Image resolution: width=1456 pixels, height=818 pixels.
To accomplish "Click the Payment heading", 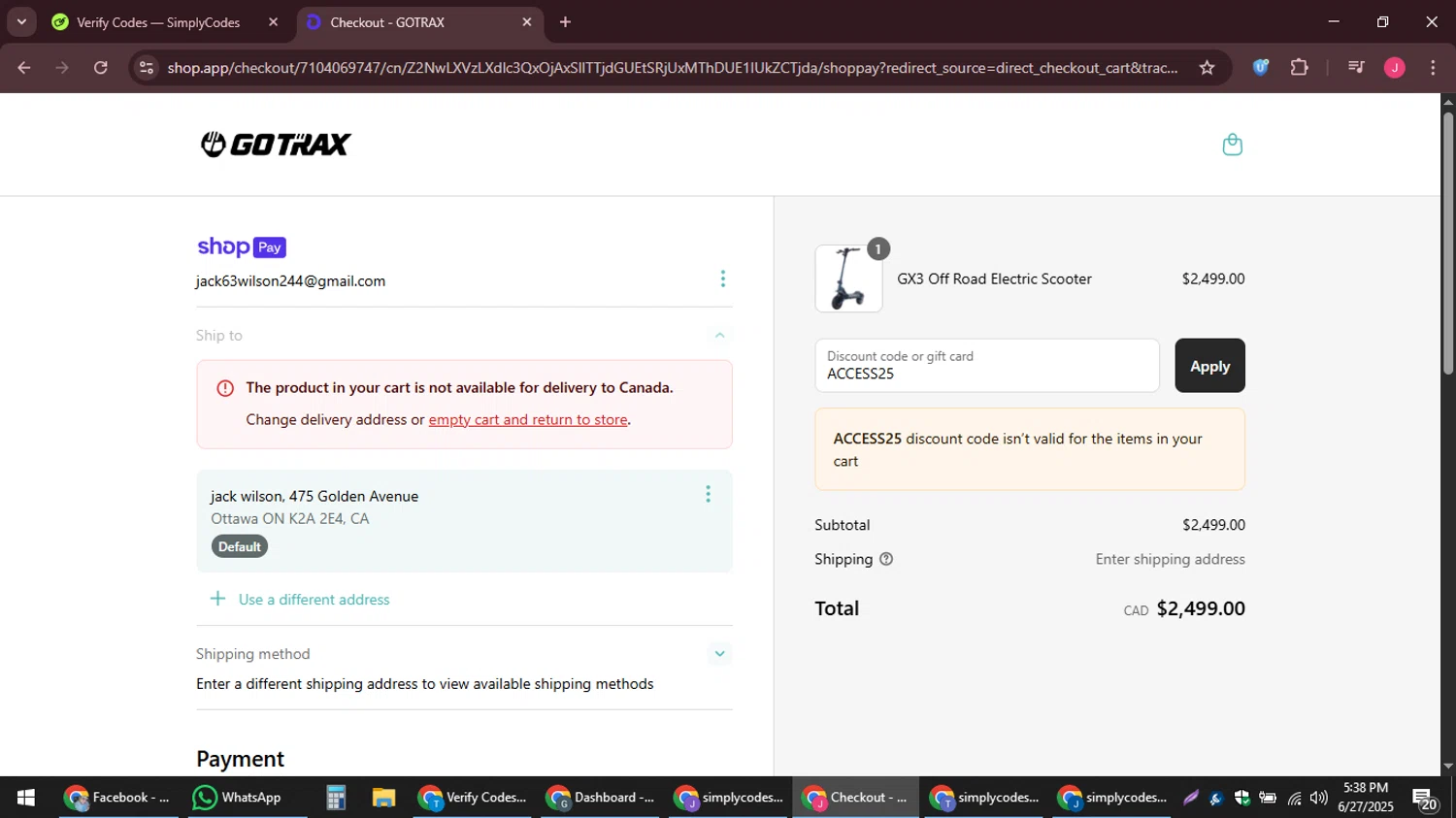I will click(x=240, y=759).
